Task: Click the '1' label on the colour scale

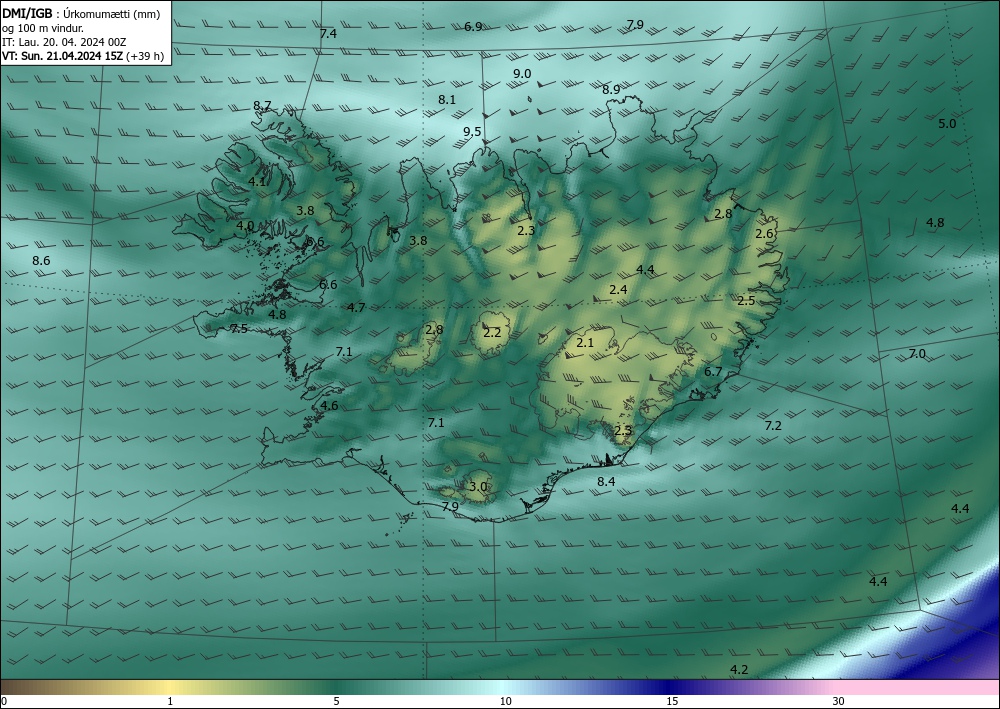Action: [x=170, y=701]
